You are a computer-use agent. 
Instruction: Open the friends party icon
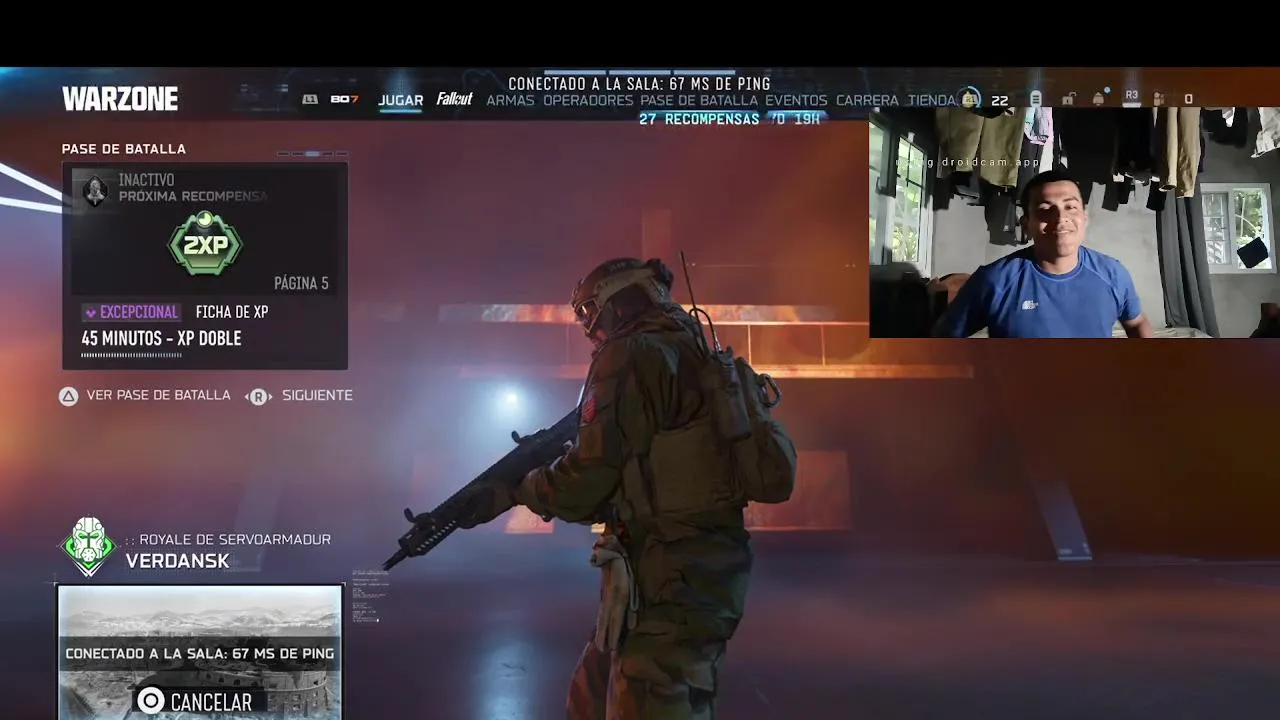coord(1159,99)
